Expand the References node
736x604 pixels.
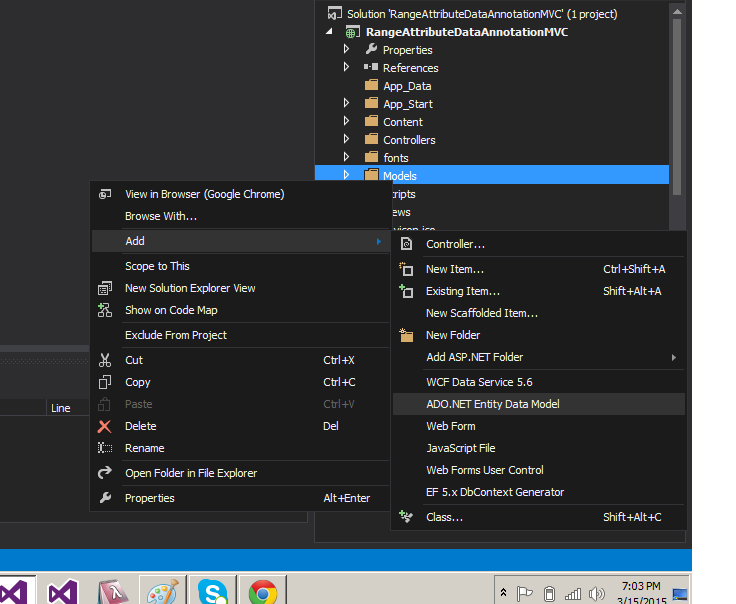pyautogui.click(x=346, y=67)
